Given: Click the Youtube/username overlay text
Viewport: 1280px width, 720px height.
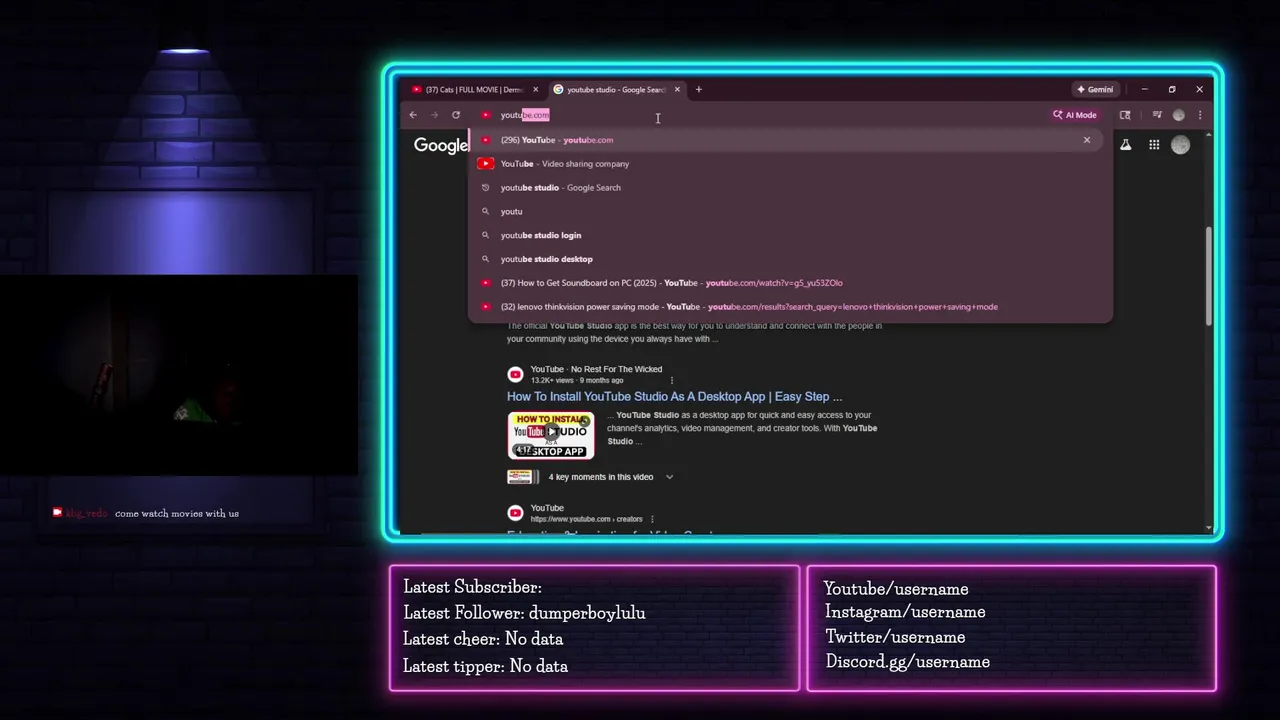Looking at the screenshot, I should [896, 589].
